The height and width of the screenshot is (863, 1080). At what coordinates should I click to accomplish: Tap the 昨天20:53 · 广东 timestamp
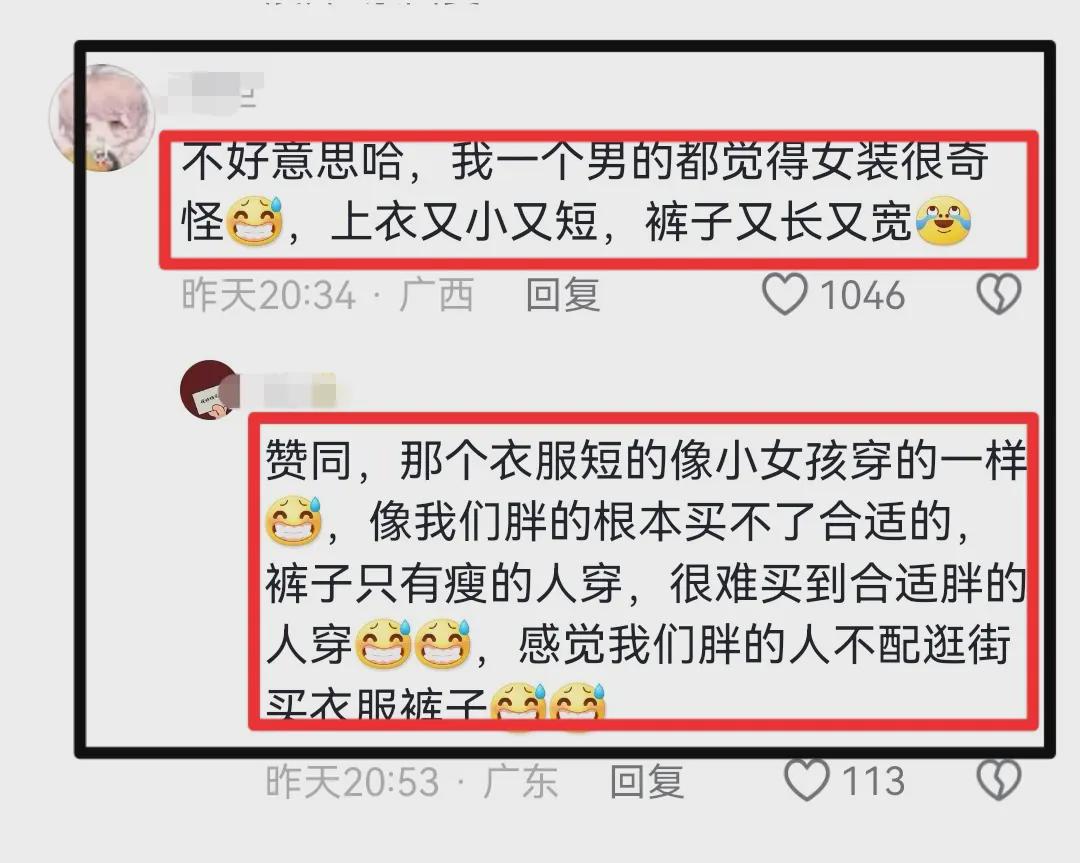tap(412, 781)
